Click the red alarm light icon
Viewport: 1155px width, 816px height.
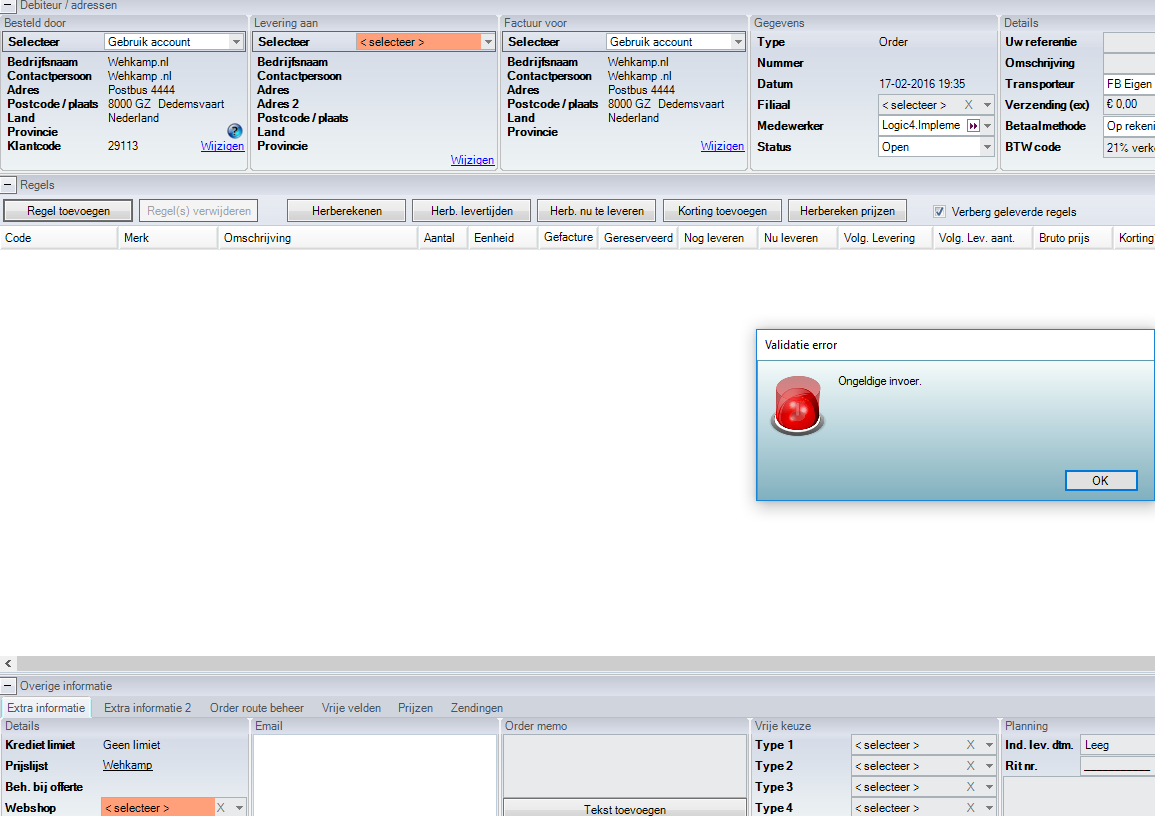[x=797, y=405]
